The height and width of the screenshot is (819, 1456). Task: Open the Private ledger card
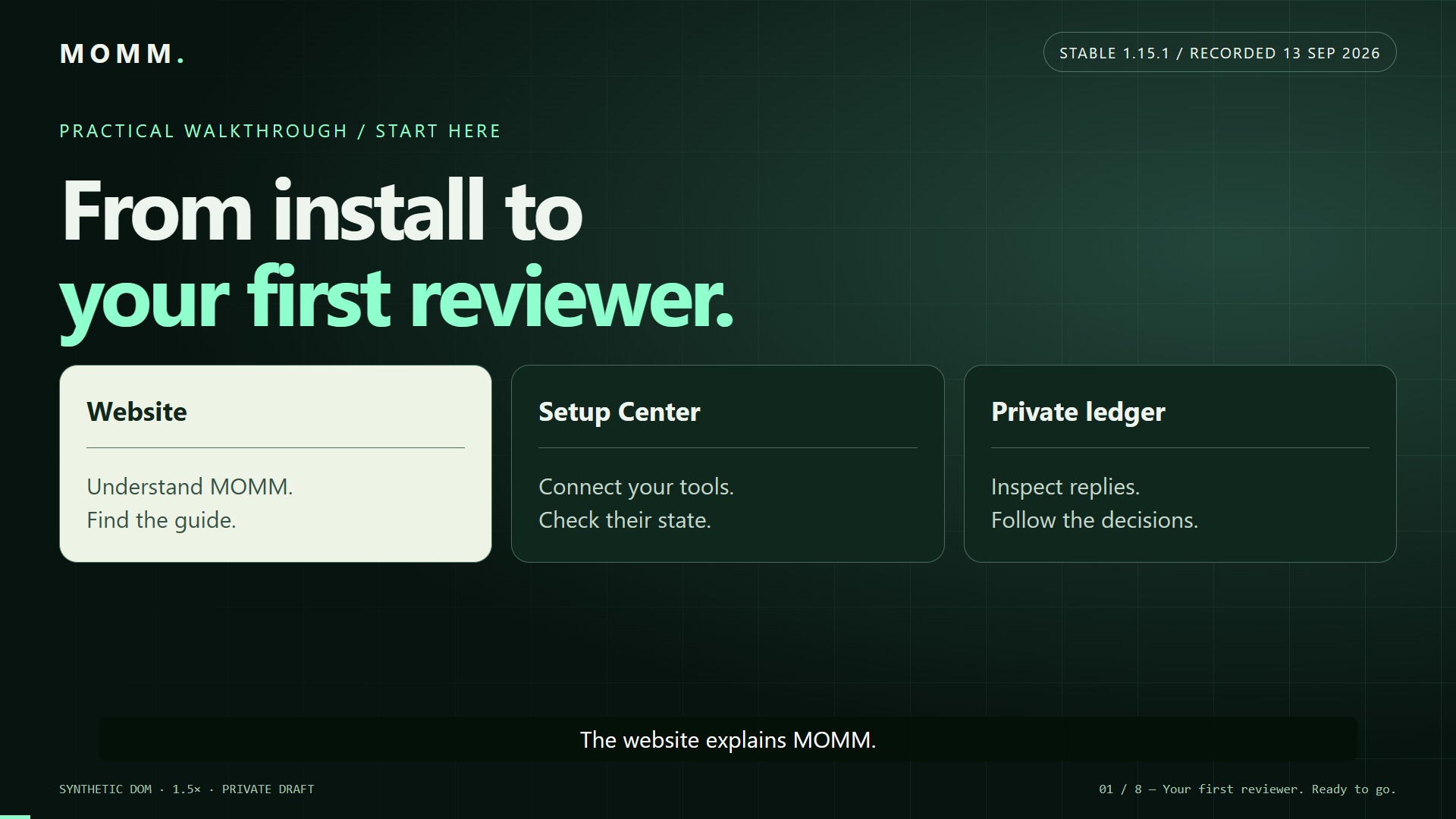pyautogui.click(x=1180, y=463)
